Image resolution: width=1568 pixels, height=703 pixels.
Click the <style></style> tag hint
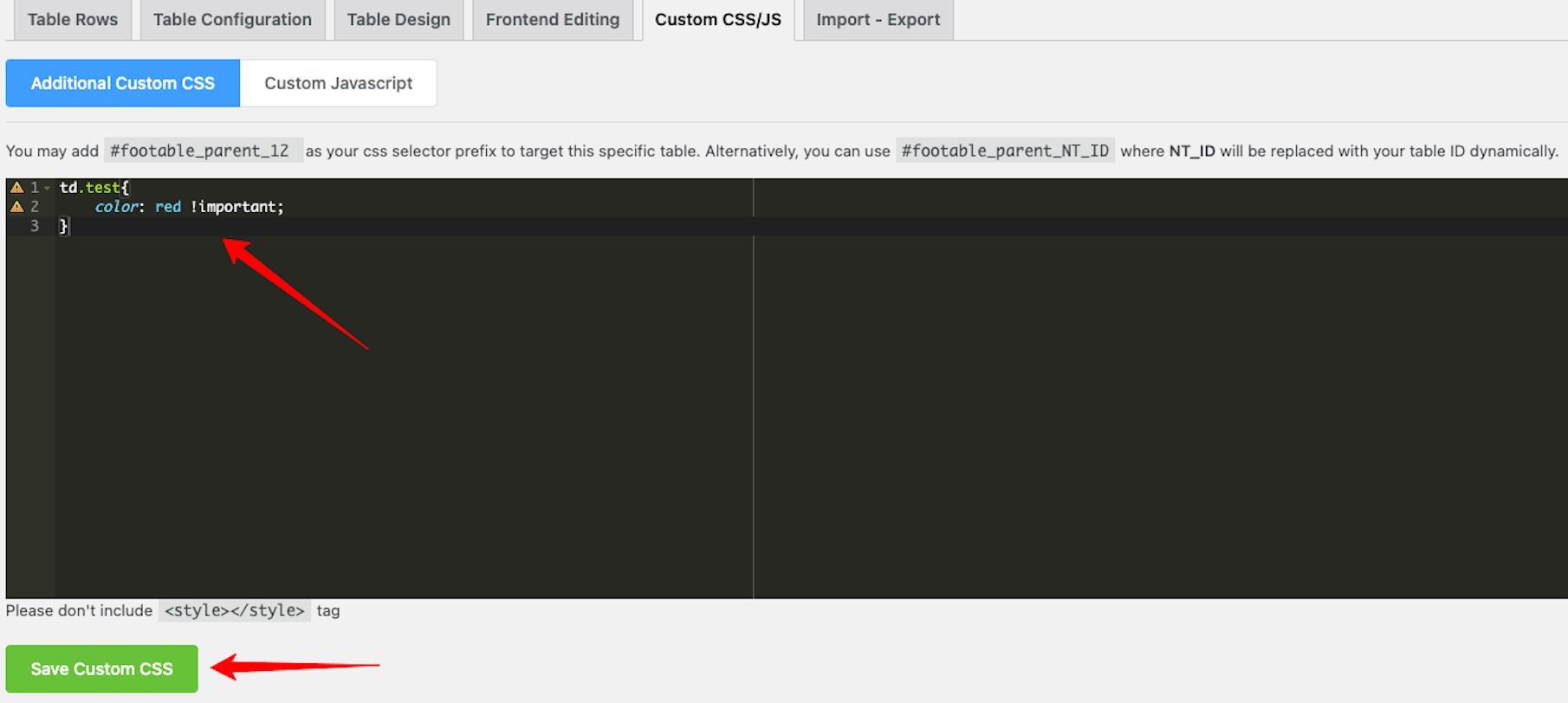click(235, 610)
